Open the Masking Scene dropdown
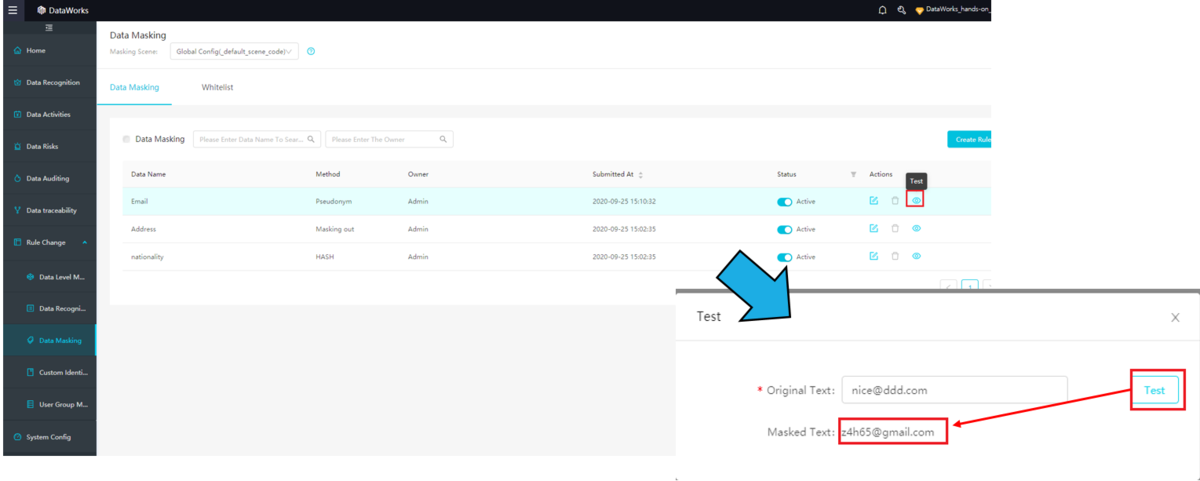The image size is (1200, 481). click(x=234, y=51)
